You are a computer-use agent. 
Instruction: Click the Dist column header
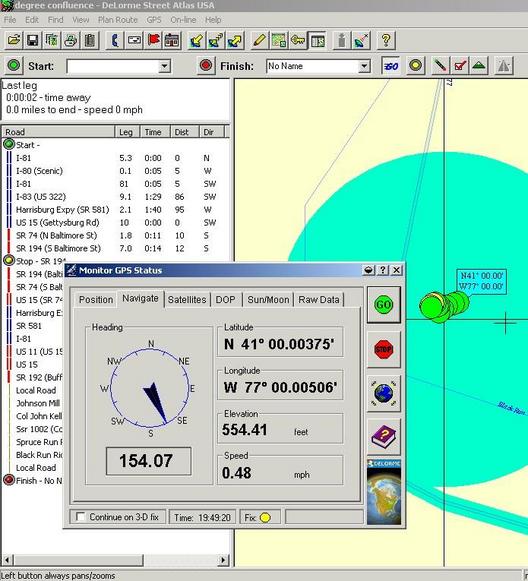click(185, 132)
